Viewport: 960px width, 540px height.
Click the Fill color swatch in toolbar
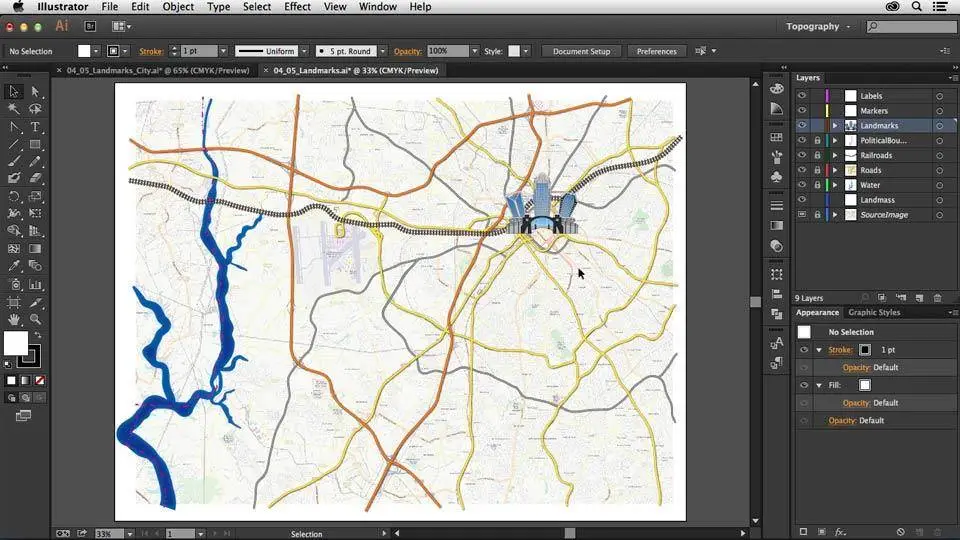point(16,344)
